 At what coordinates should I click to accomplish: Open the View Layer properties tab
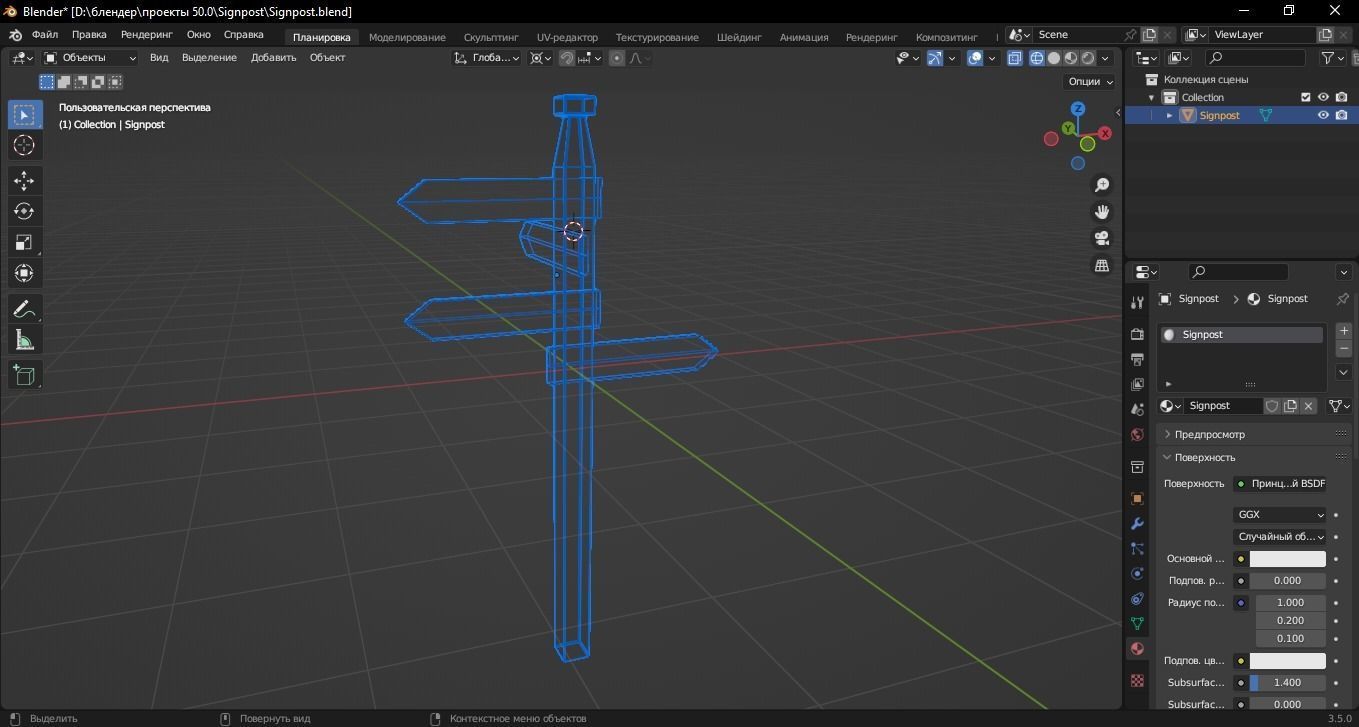pos(1137,384)
